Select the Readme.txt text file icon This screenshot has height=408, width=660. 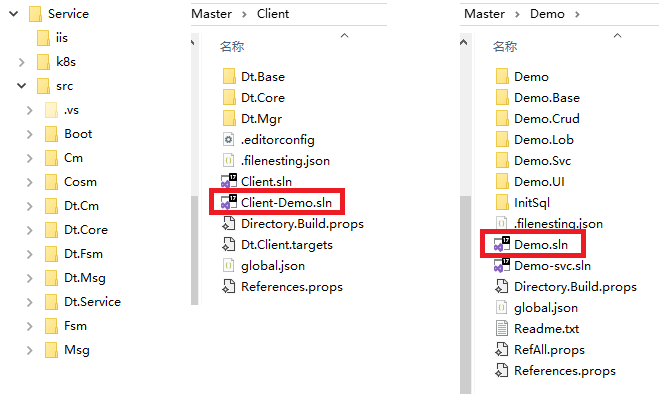point(501,329)
